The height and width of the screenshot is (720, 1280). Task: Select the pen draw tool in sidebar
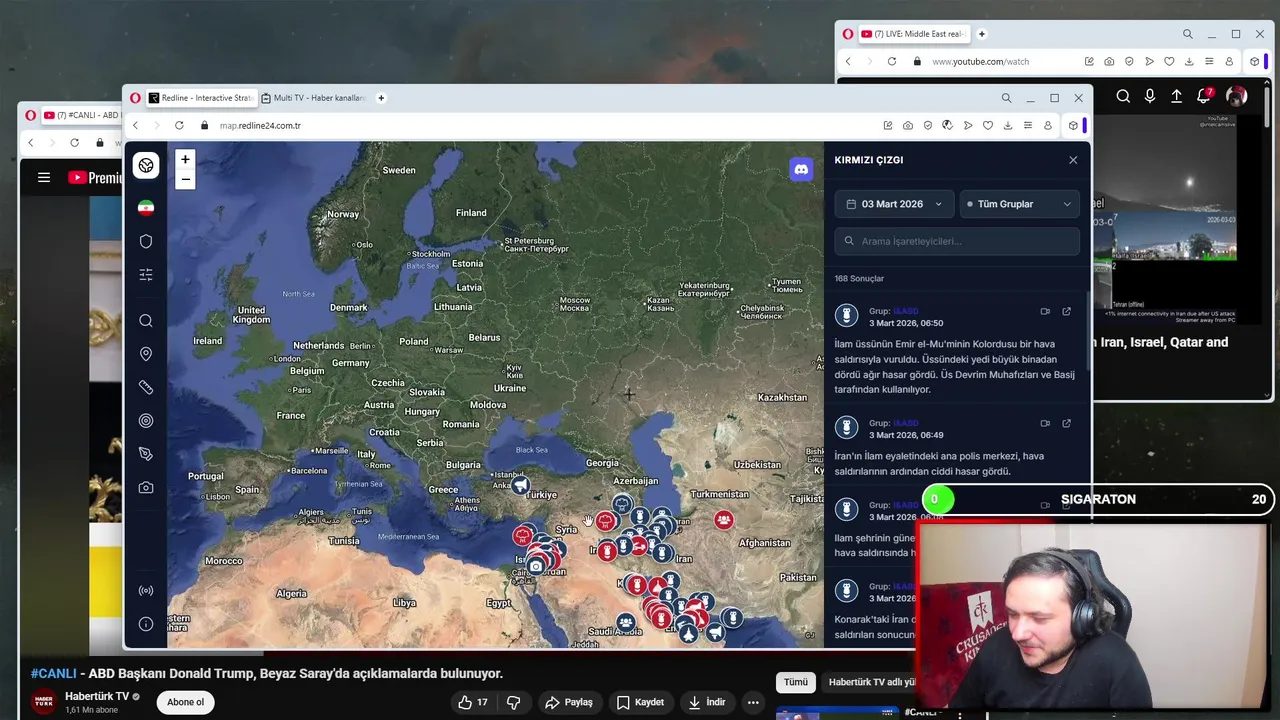click(146, 454)
